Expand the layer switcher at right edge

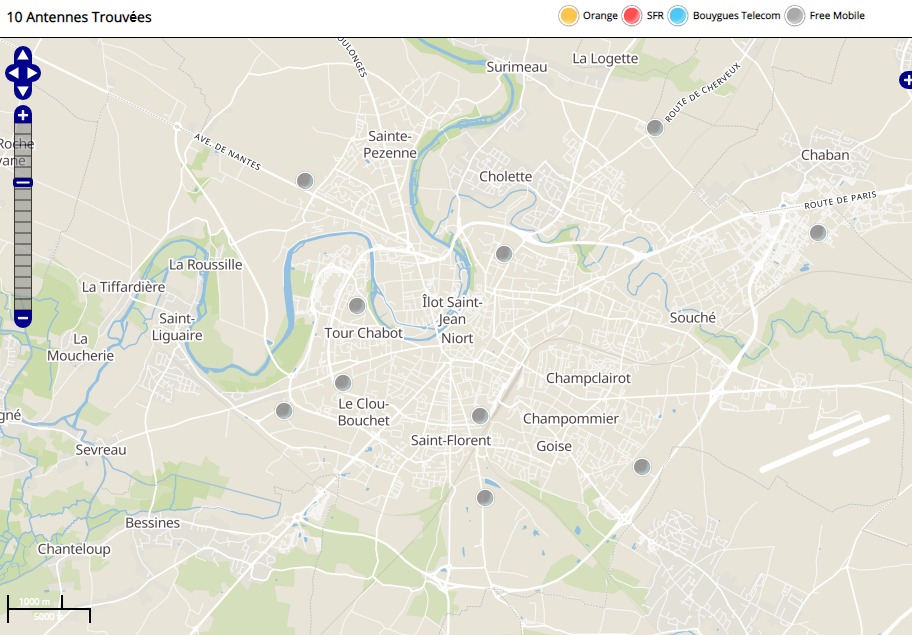(x=905, y=80)
